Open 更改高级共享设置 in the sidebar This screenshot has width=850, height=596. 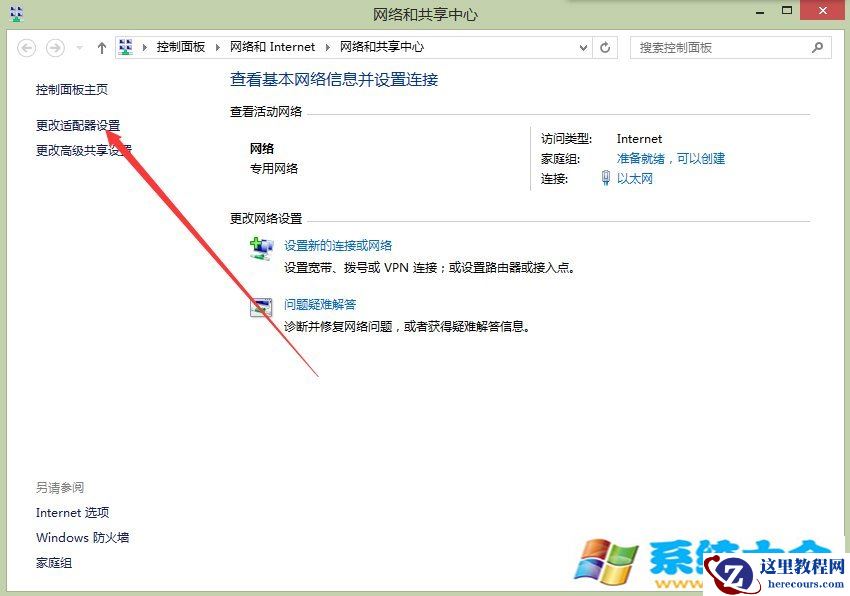(x=82, y=152)
